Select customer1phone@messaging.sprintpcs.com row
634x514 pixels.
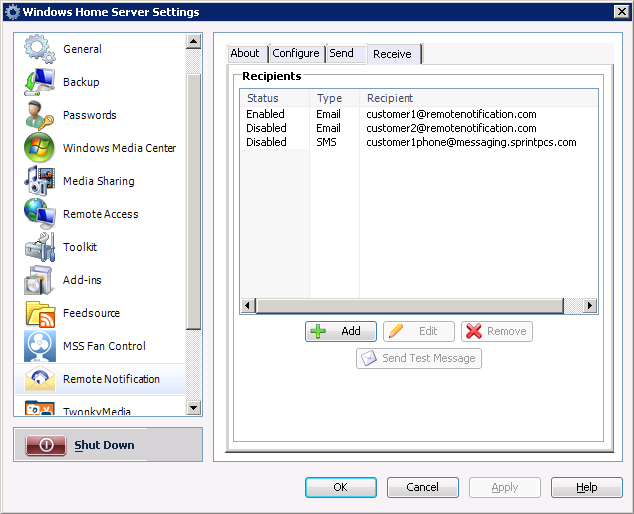pos(419,142)
